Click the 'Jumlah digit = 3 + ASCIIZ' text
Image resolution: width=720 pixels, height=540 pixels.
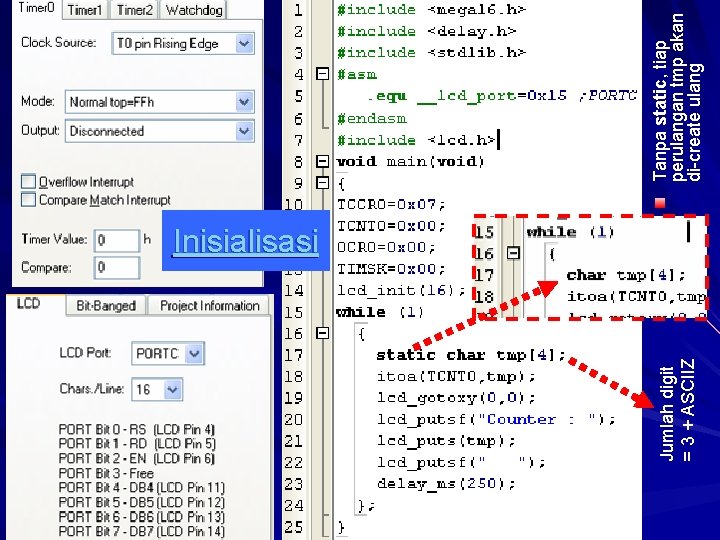677,410
